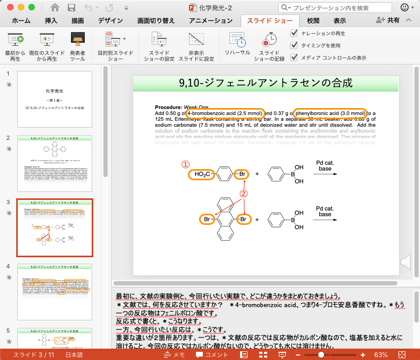Toggle the narration playback checkbox
The height and width of the screenshot is (360, 420).
point(294,33)
